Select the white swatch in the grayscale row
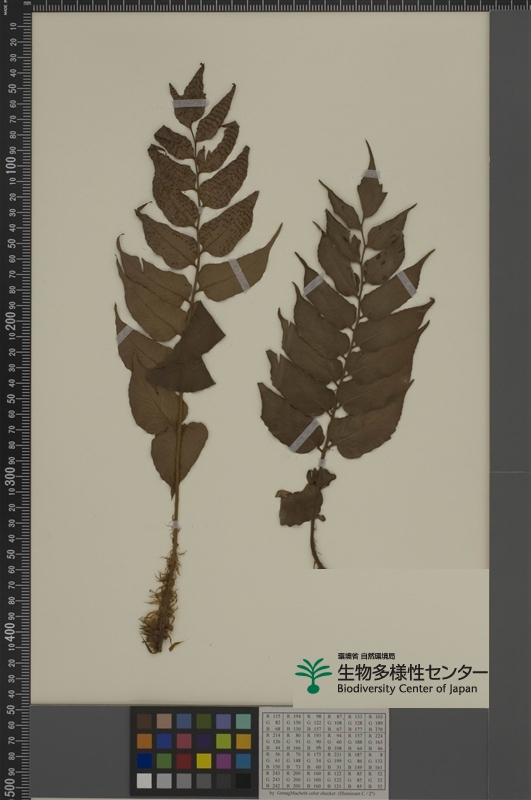This screenshot has width=531, height=800. coord(144,781)
